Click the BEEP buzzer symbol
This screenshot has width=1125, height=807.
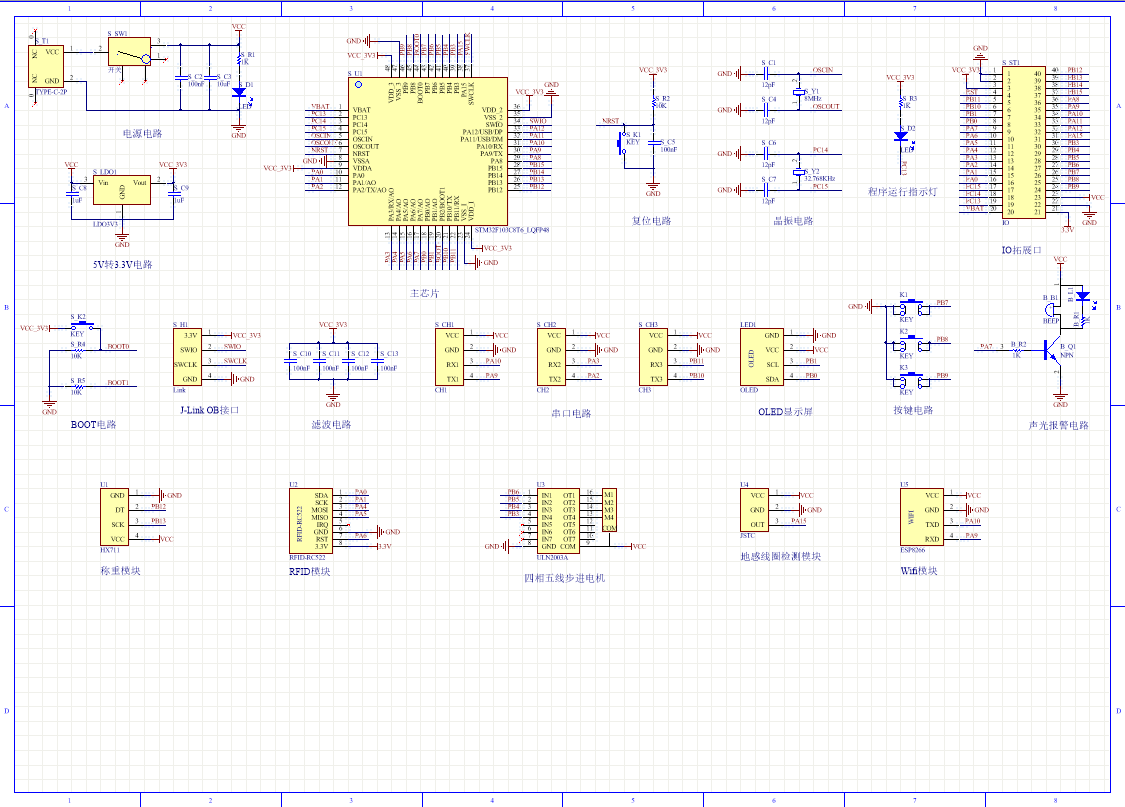pyautogui.click(x=1053, y=310)
